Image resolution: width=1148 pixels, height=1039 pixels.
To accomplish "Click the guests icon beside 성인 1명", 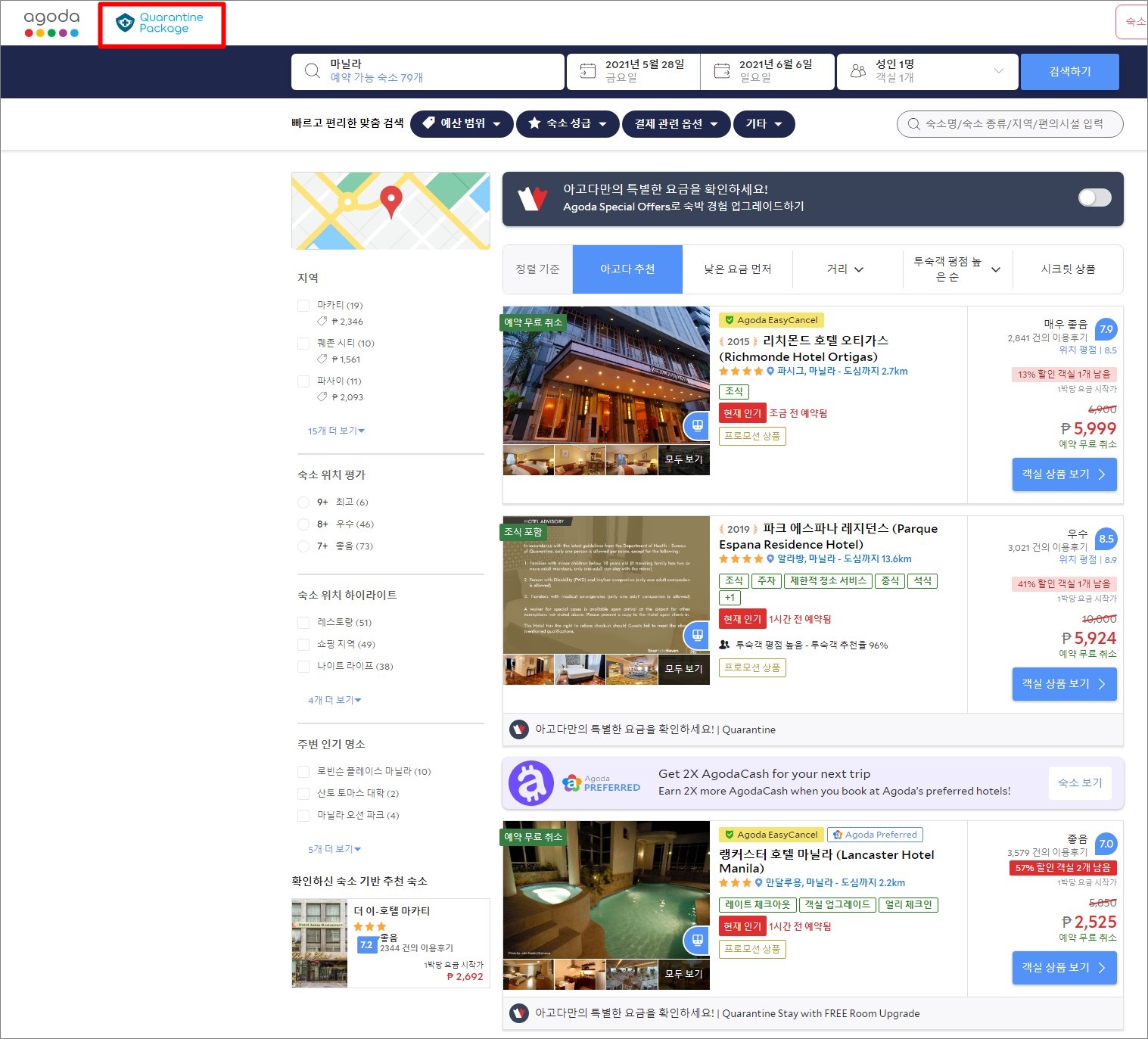I will 858,71.
